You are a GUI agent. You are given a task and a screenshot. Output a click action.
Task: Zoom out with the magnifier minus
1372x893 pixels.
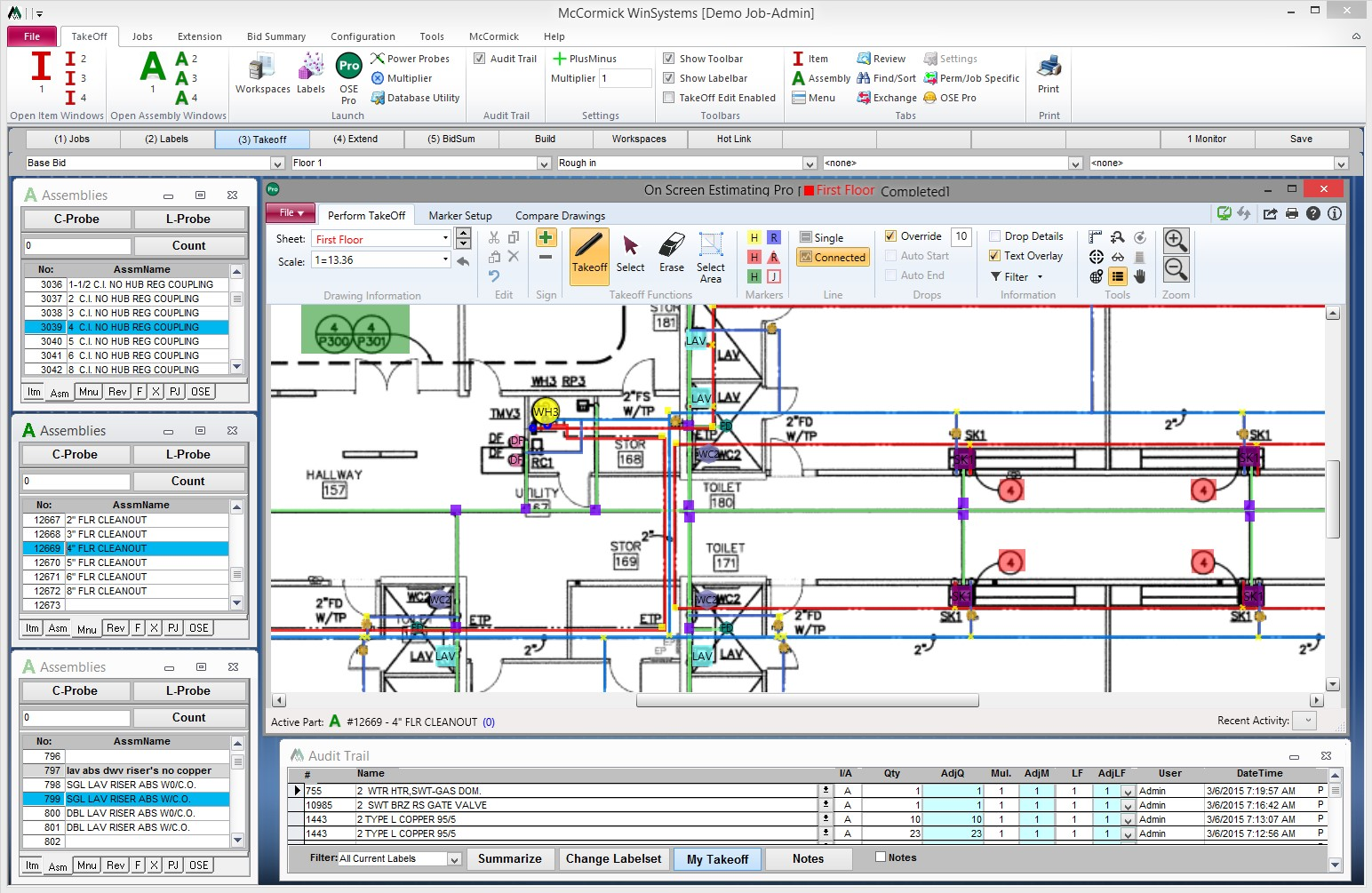(1176, 269)
